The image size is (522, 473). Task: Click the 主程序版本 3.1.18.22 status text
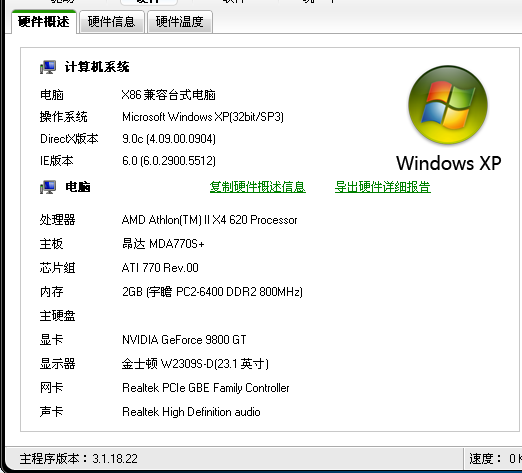click(78, 459)
